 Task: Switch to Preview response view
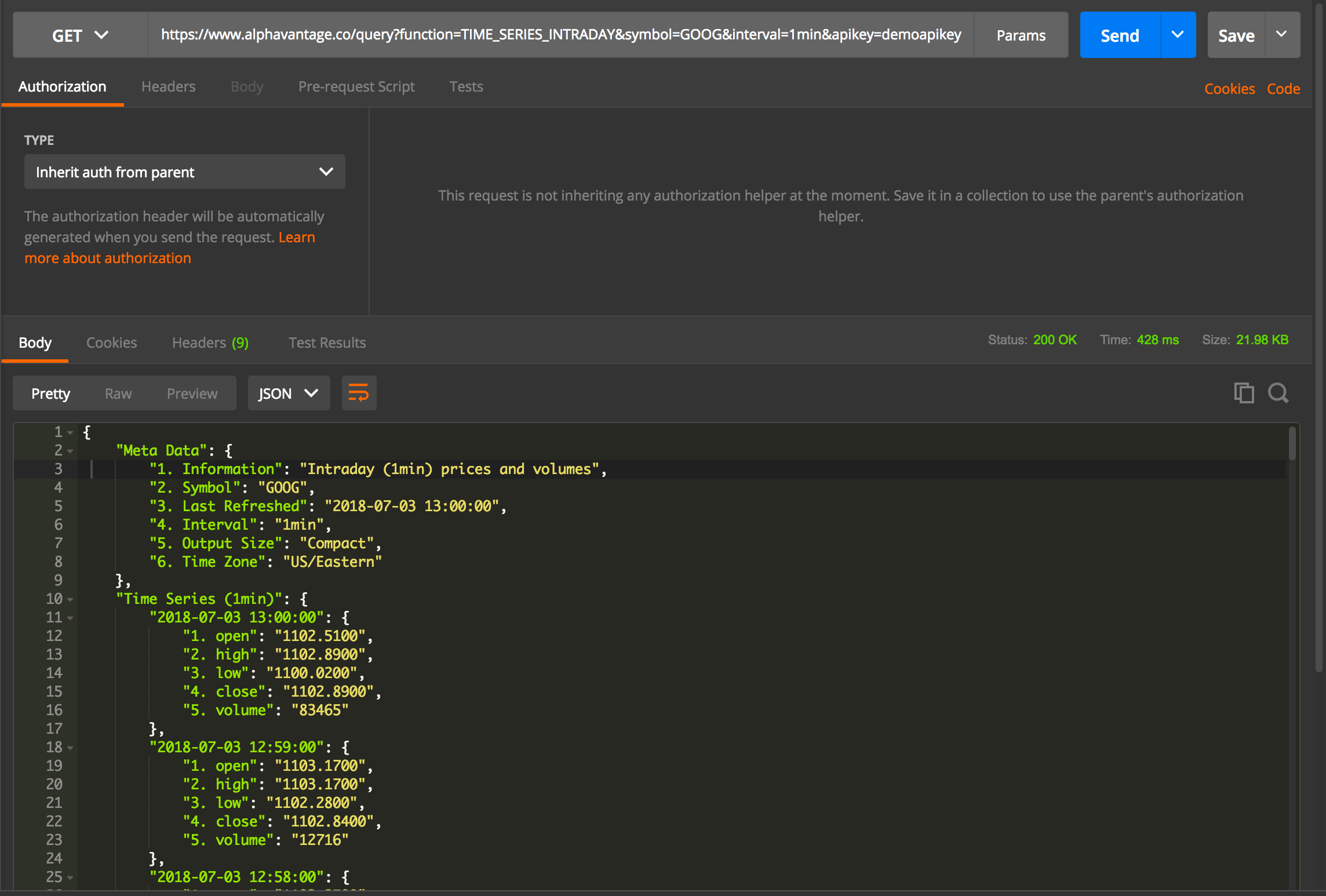click(x=192, y=394)
